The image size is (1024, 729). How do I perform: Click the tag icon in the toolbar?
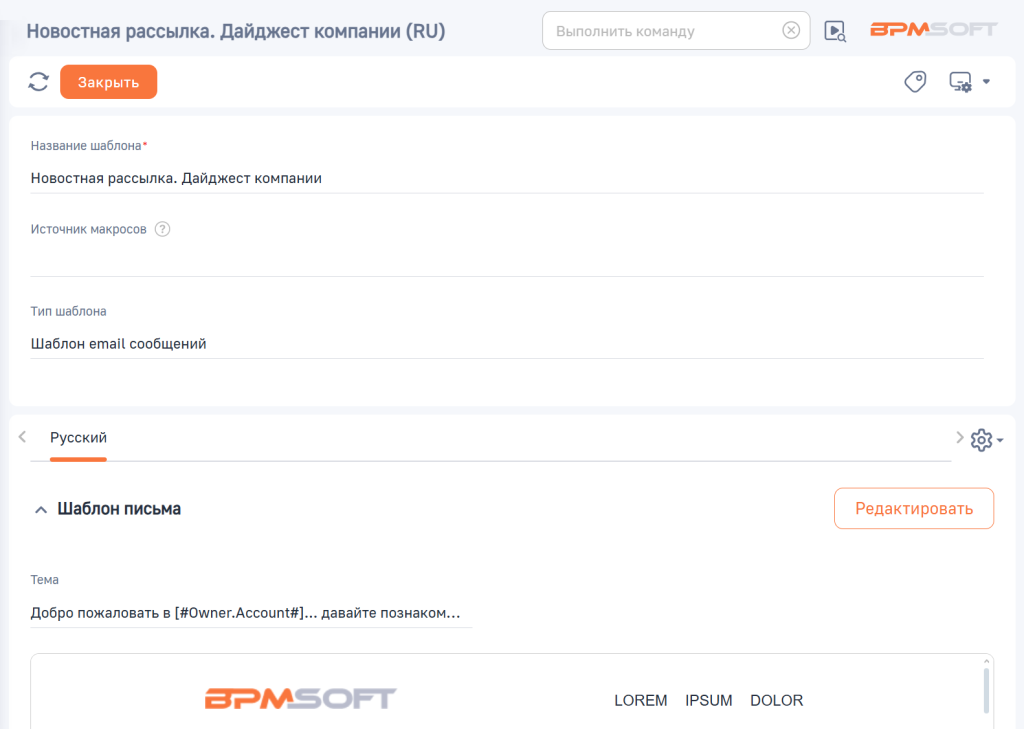pyautogui.click(x=914, y=82)
